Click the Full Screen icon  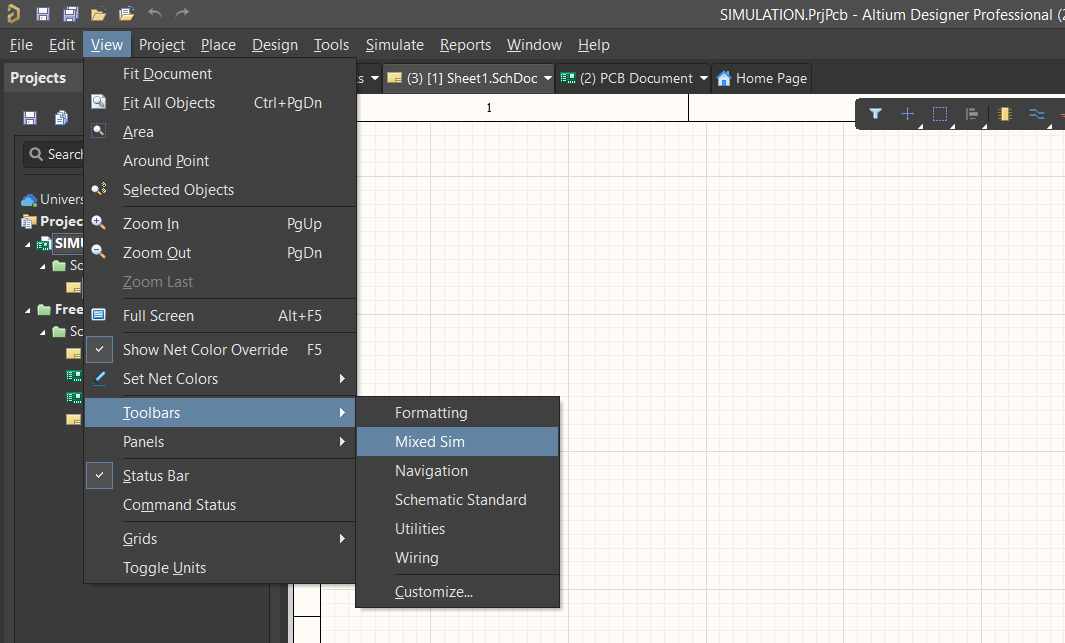click(x=98, y=315)
